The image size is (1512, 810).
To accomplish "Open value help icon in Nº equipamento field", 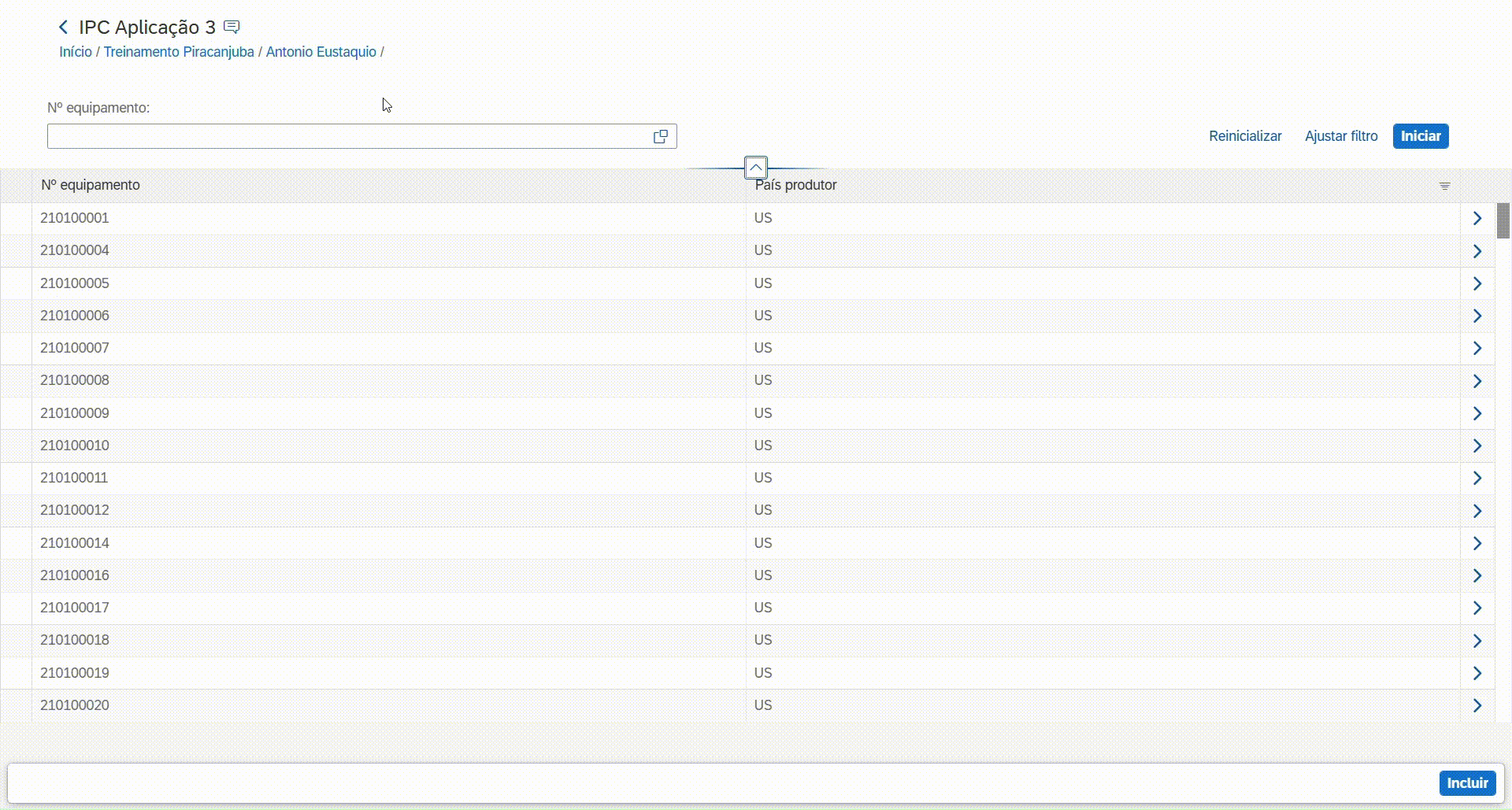I will tap(660, 137).
